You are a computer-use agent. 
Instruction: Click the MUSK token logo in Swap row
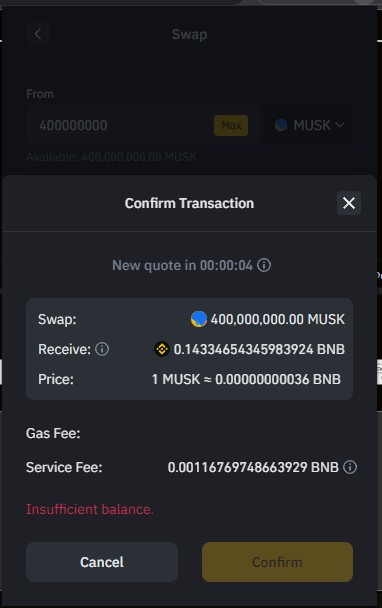pos(199,319)
